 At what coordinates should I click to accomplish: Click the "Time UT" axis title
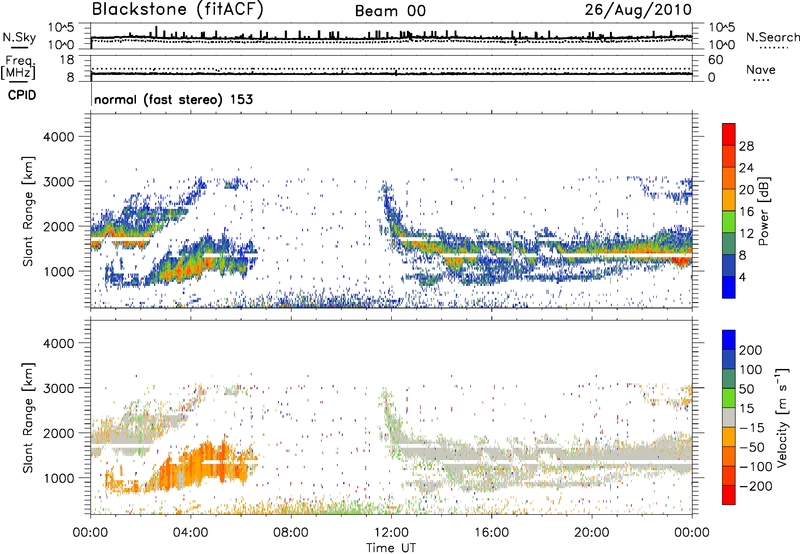(391, 548)
